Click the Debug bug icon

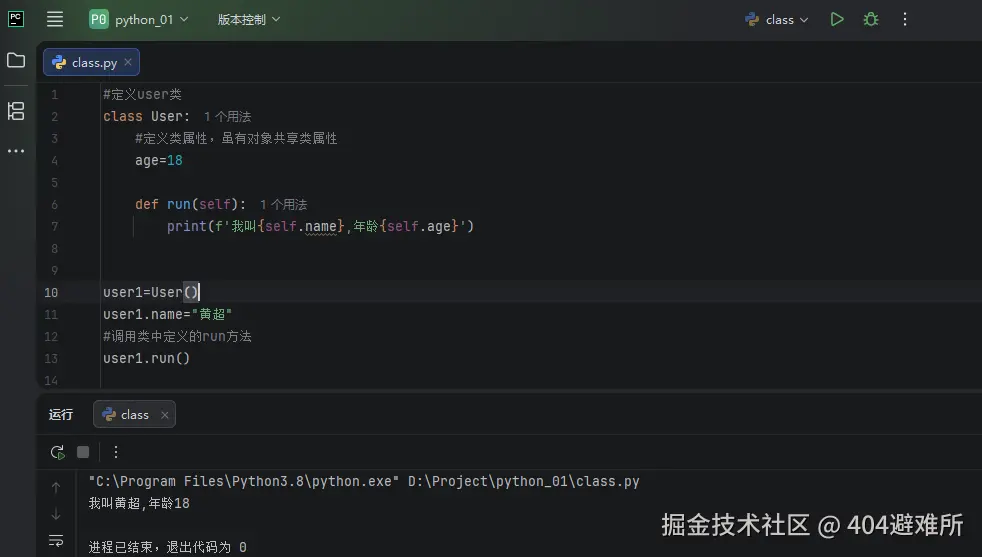[871, 19]
